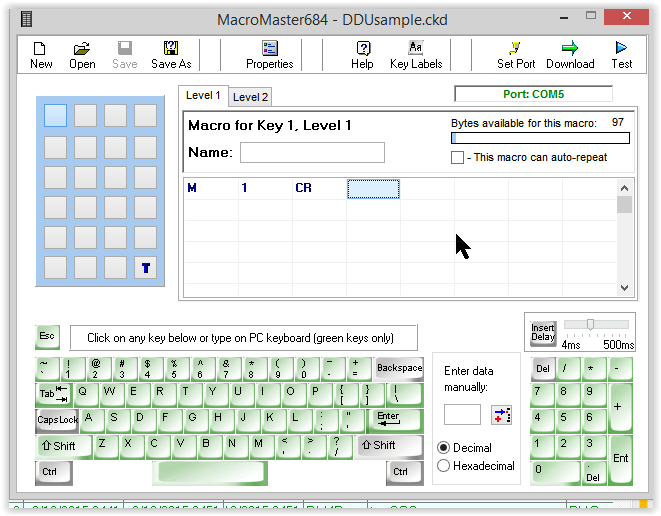Enable macro auto-repeat checkbox
This screenshot has height=516, width=661.
[457, 158]
